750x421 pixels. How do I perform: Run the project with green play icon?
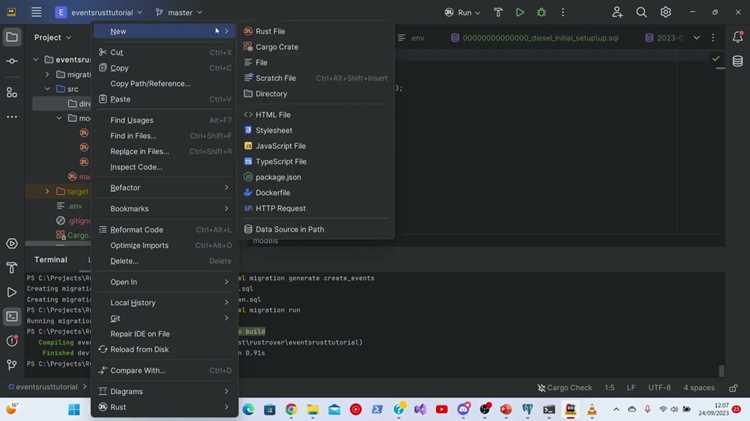(x=520, y=12)
